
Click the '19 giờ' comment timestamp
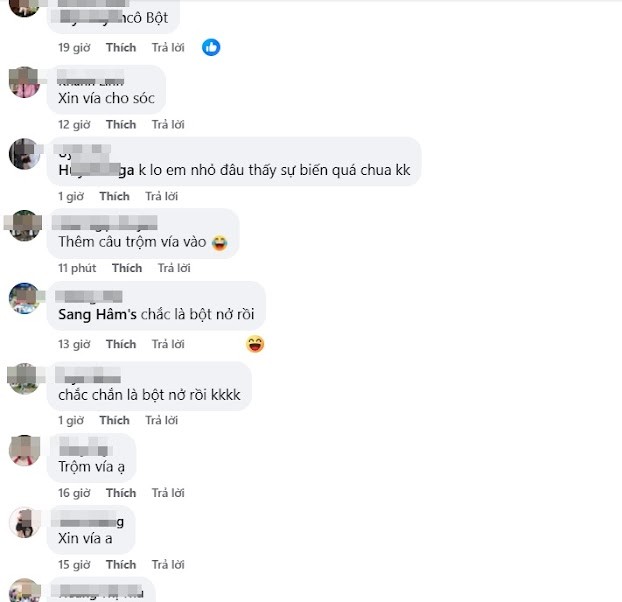(x=74, y=48)
